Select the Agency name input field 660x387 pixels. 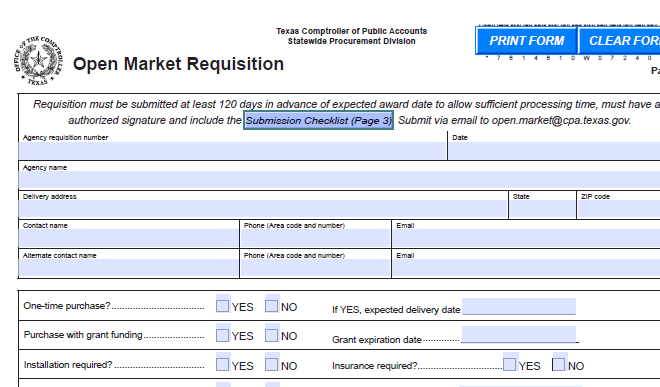point(340,180)
